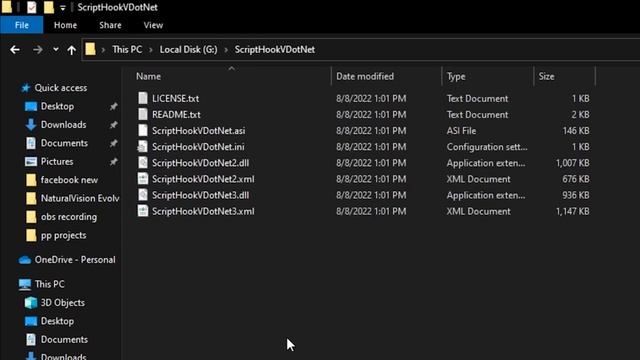Open OneDrive - Personal cloud icon
This screenshot has width=640, height=360.
pyautogui.click(x=24, y=260)
